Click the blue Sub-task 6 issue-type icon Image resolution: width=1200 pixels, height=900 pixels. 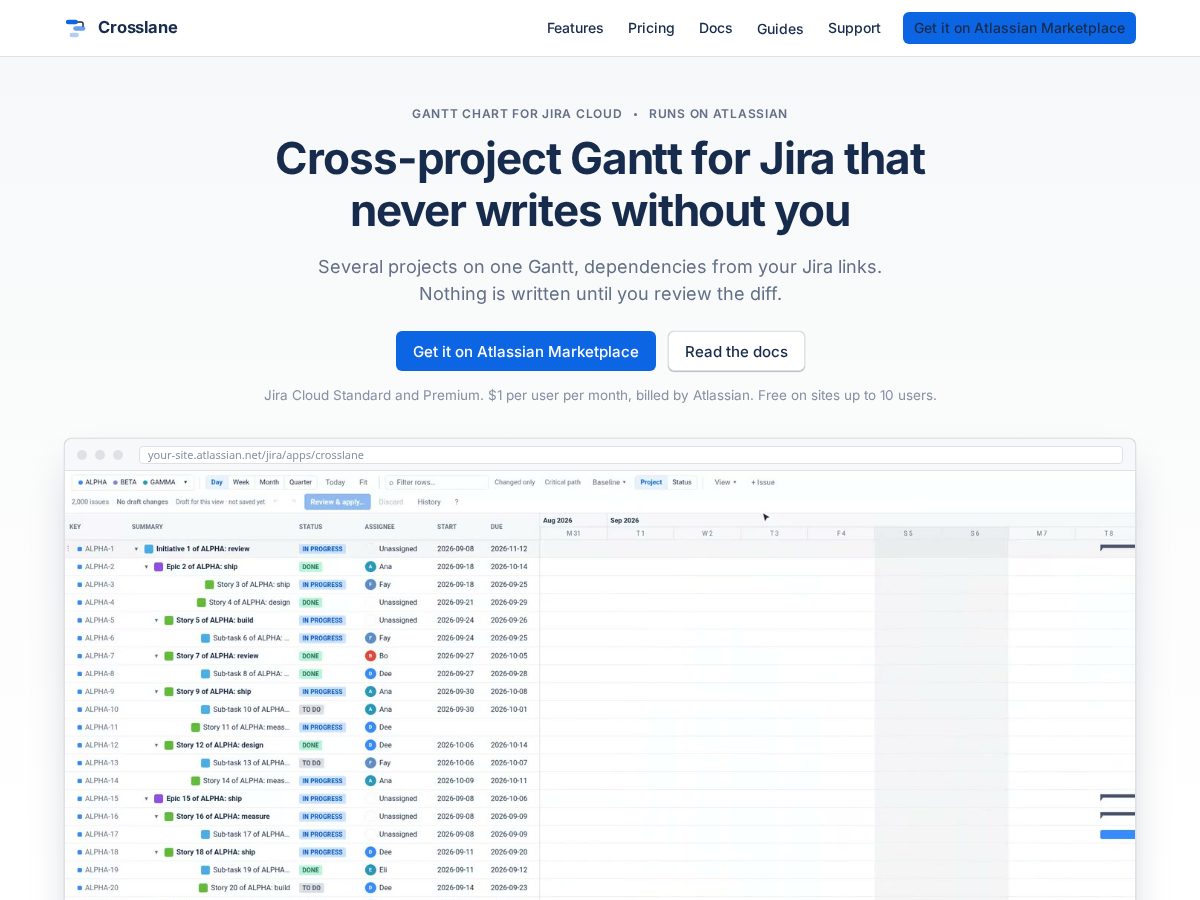click(x=206, y=638)
